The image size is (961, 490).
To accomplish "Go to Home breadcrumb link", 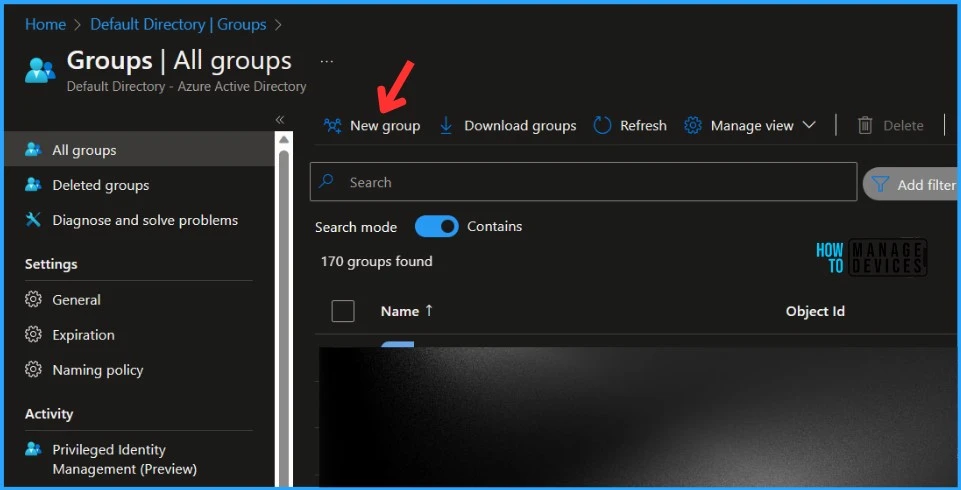I will [45, 24].
